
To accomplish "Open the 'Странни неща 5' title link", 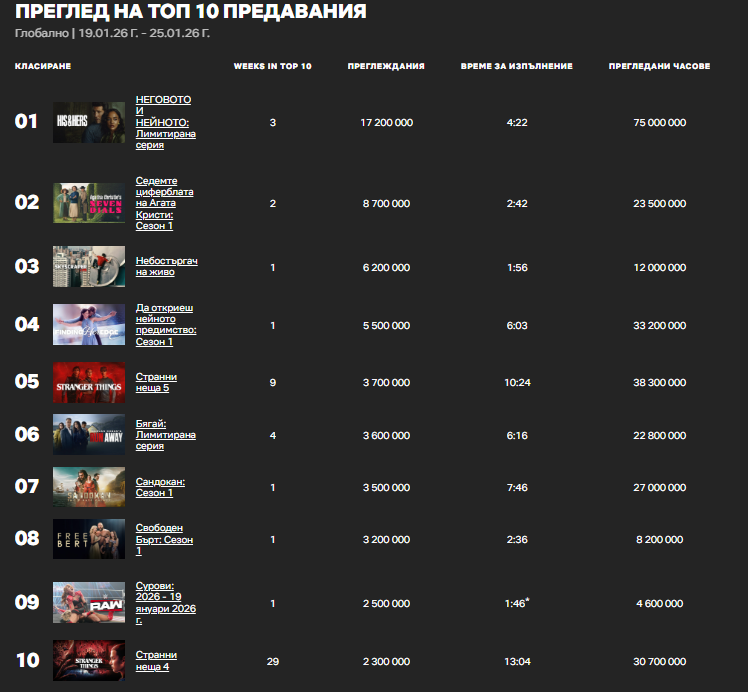I will (x=156, y=382).
